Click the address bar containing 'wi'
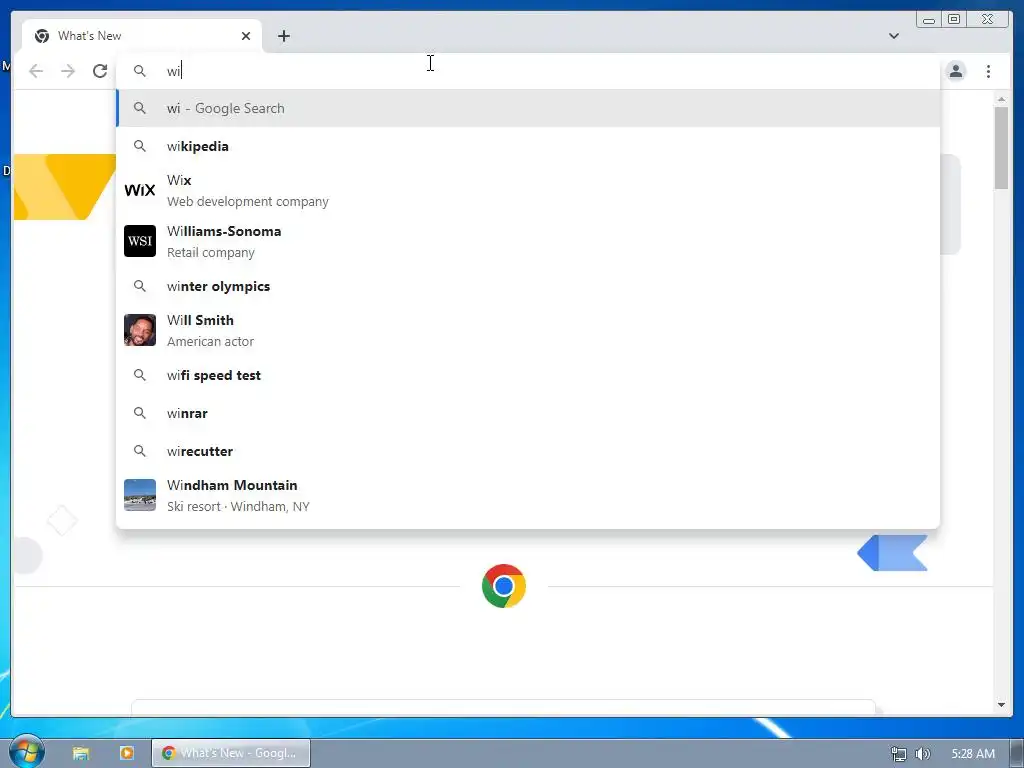The image size is (1024, 768). 528,71
